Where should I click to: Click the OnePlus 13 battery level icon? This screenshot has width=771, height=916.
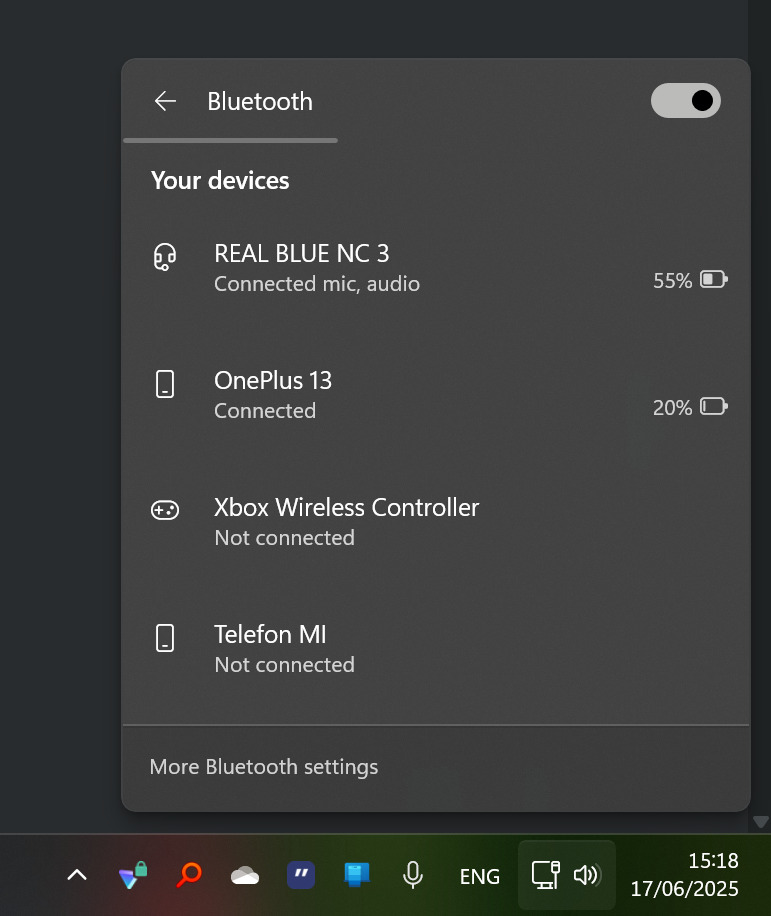[713, 407]
